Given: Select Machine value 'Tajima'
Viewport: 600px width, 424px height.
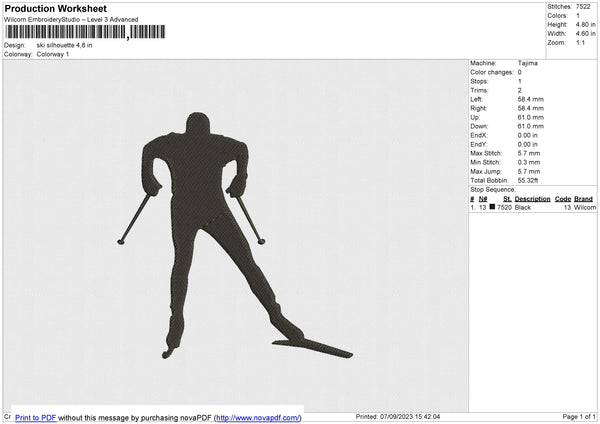Looking at the screenshot, I should click(528, 63).
